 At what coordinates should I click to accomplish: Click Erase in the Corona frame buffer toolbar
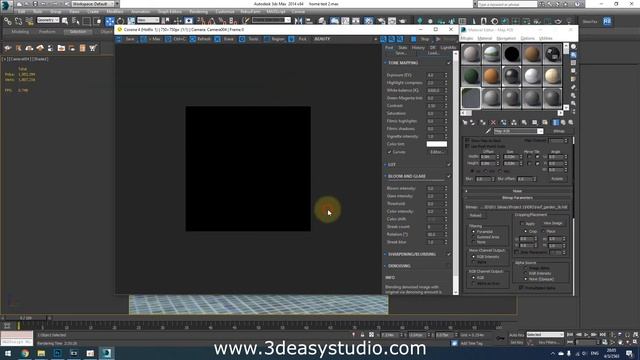click(224, 39)
